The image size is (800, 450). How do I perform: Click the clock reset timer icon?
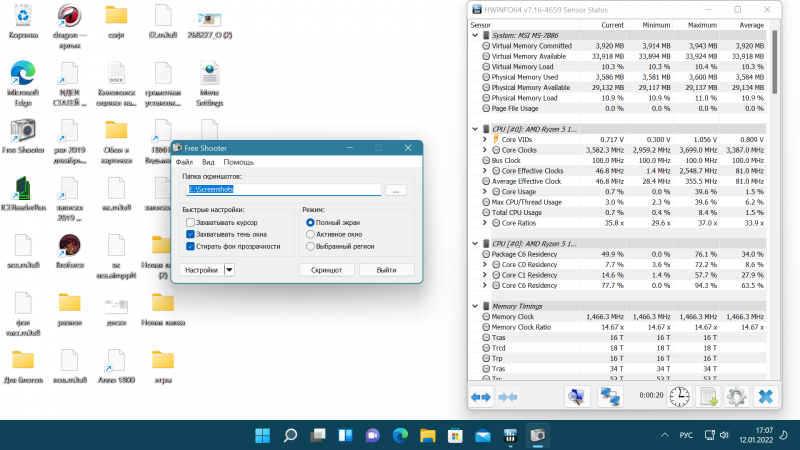(x=680, y=397)
